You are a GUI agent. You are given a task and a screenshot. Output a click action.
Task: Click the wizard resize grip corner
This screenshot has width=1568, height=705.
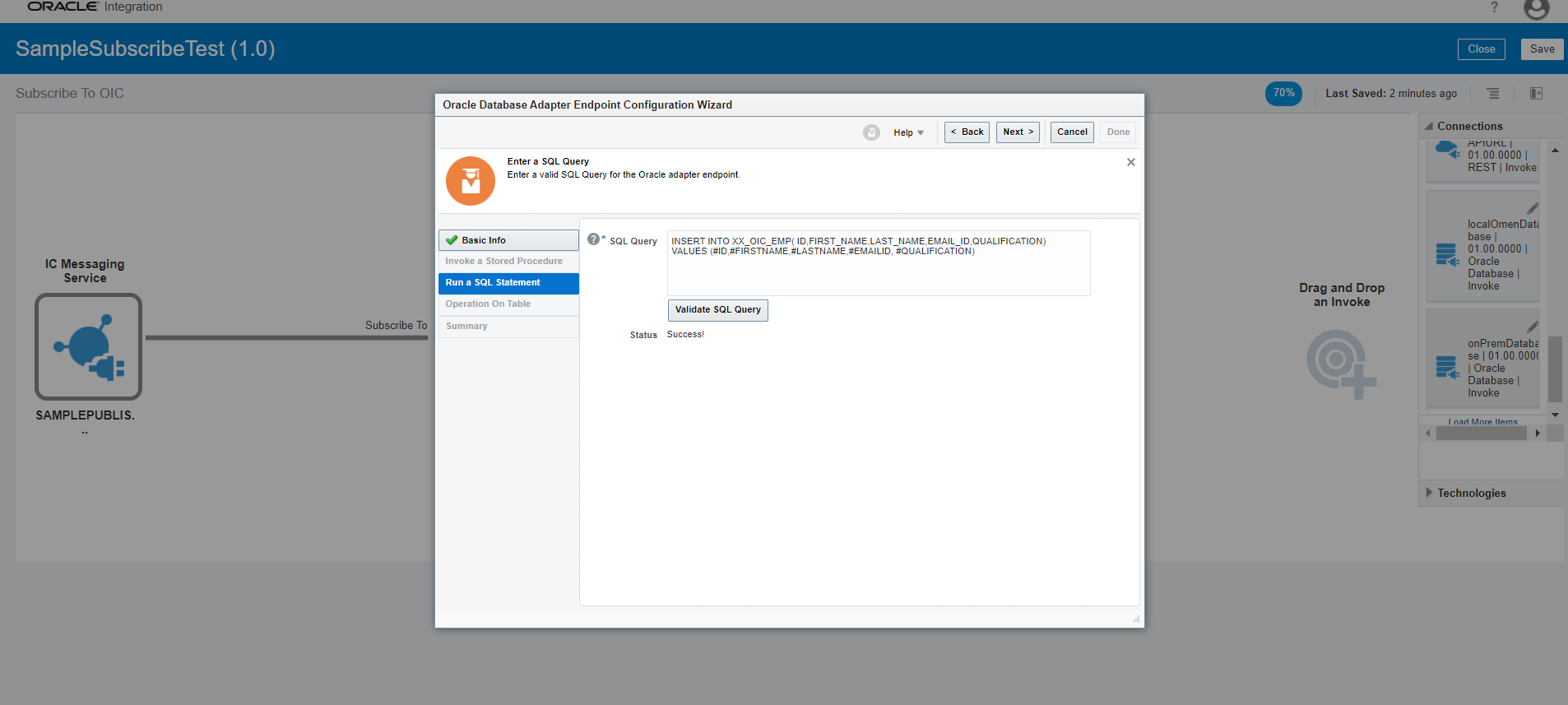tap(1135, 619)
